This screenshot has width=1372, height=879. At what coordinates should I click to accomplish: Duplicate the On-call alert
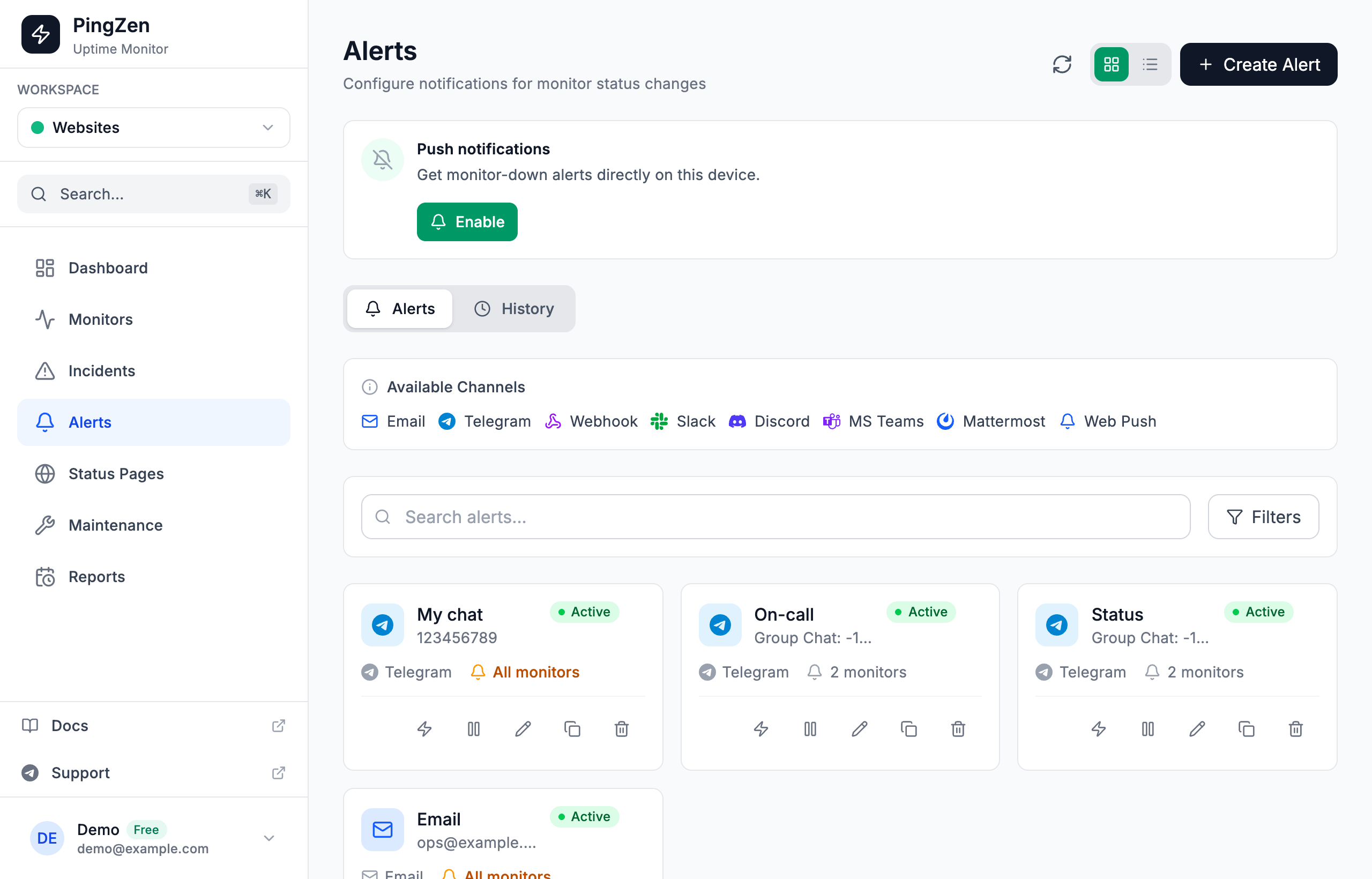tap(908, 728)
